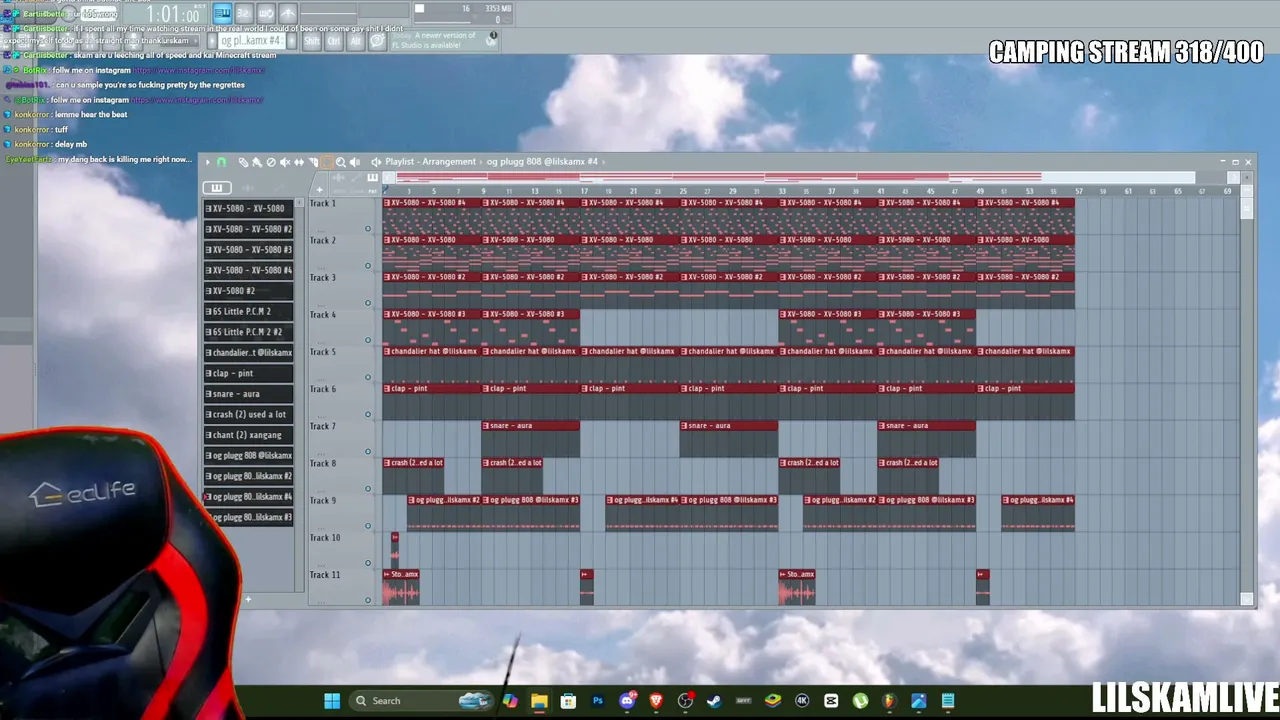Toggle the Ctrl button in FL Studio toolbar
1280x720 pixels.
coord(334,41)
